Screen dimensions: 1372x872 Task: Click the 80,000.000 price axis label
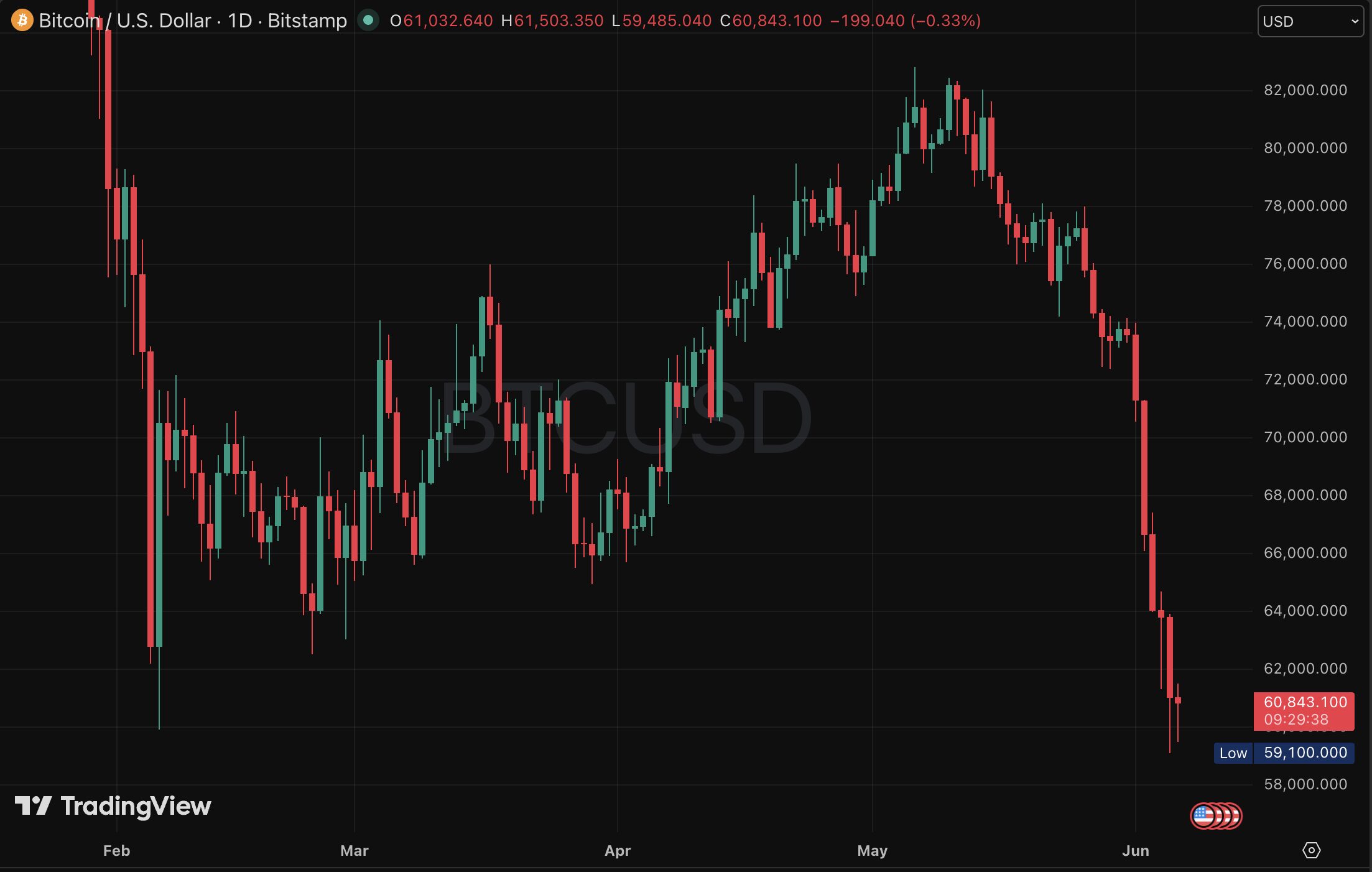[1305, 148]
